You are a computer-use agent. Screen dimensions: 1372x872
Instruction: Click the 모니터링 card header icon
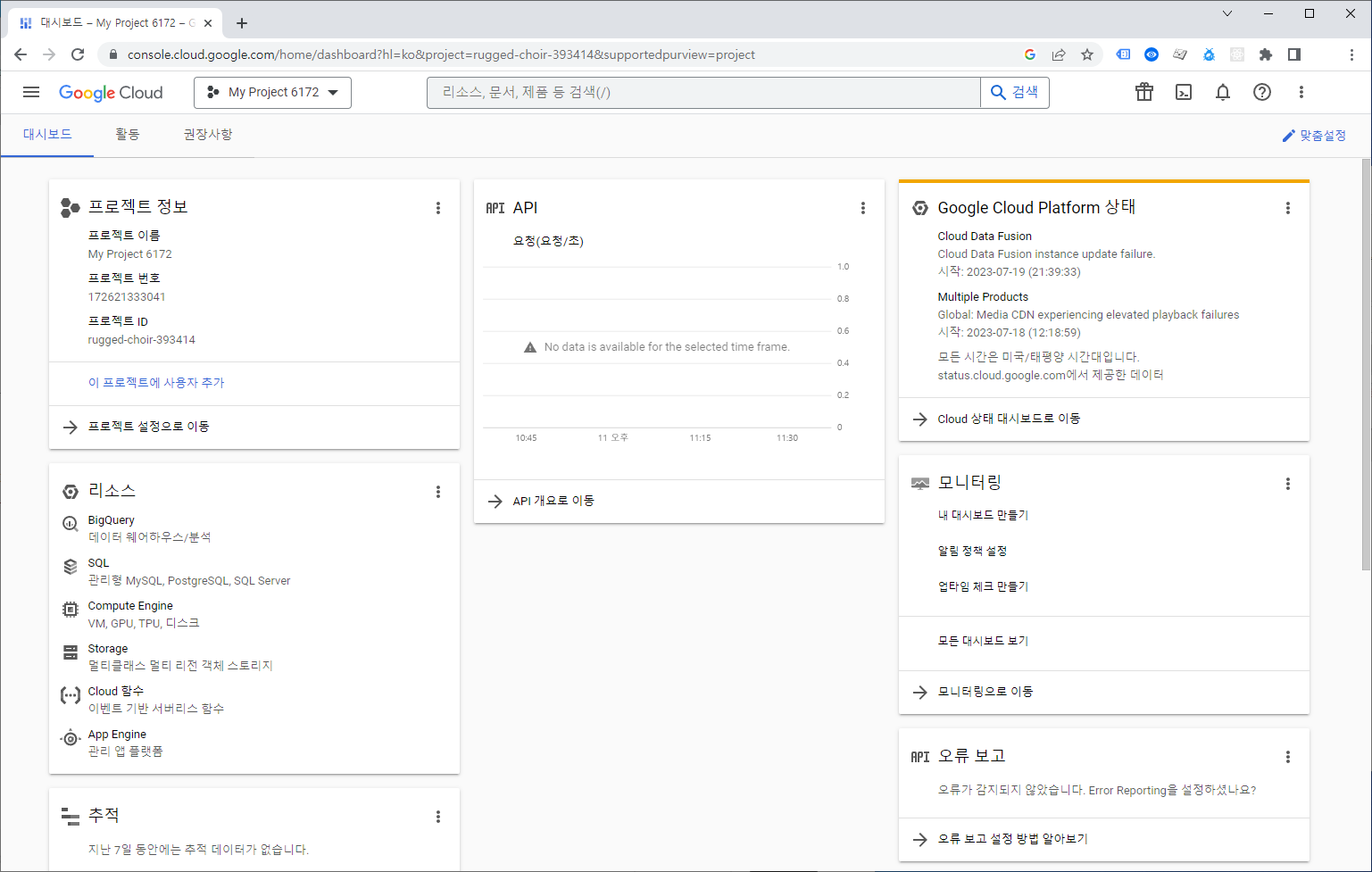[920, 484]
